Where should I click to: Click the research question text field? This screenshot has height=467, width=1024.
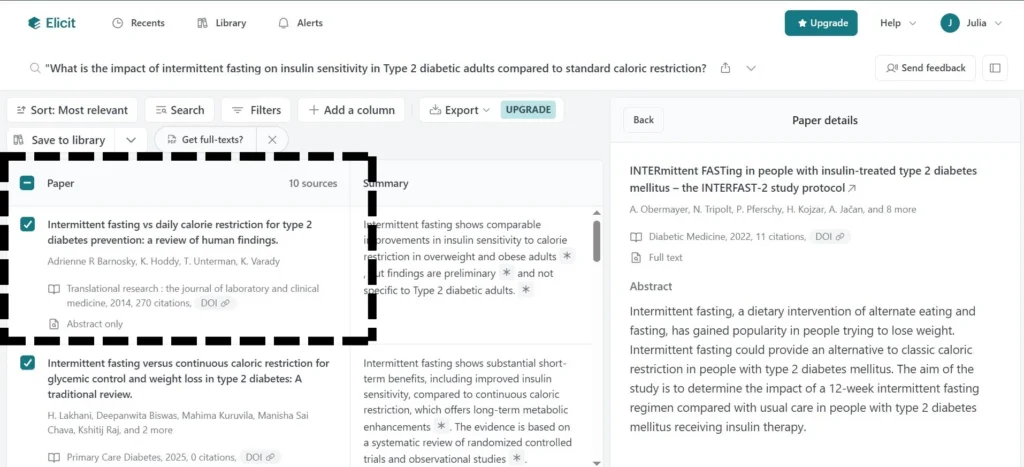[x=376, y=68]
